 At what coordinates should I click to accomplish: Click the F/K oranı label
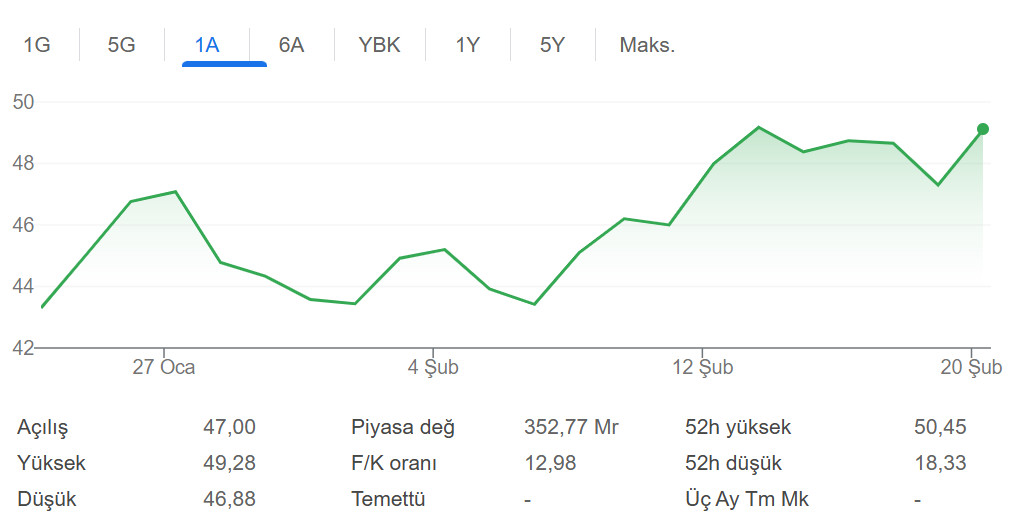[x=393, y=464]
